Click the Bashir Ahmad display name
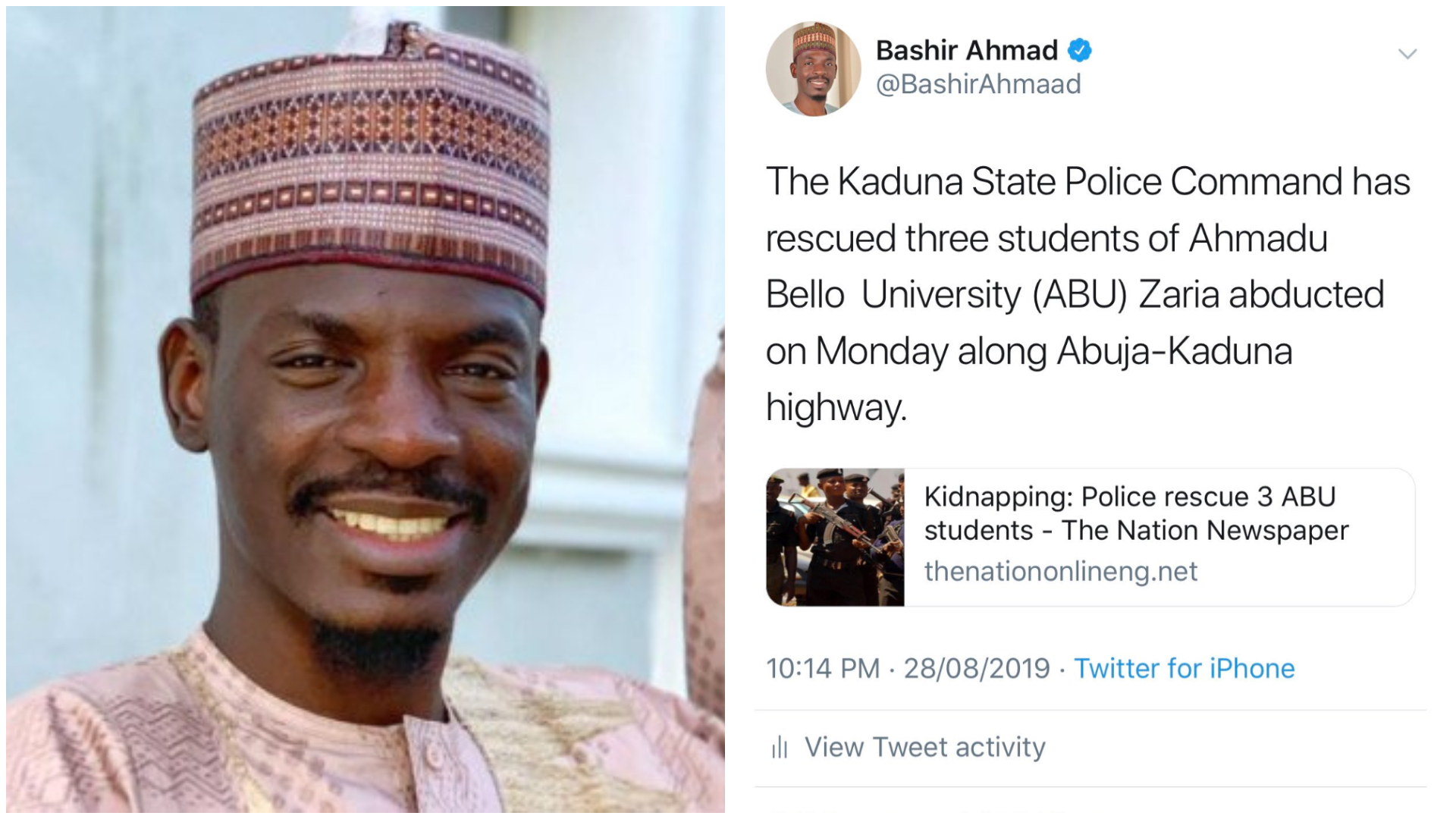The height and width of the screenshot is (819, 1456). coord(966,51)
